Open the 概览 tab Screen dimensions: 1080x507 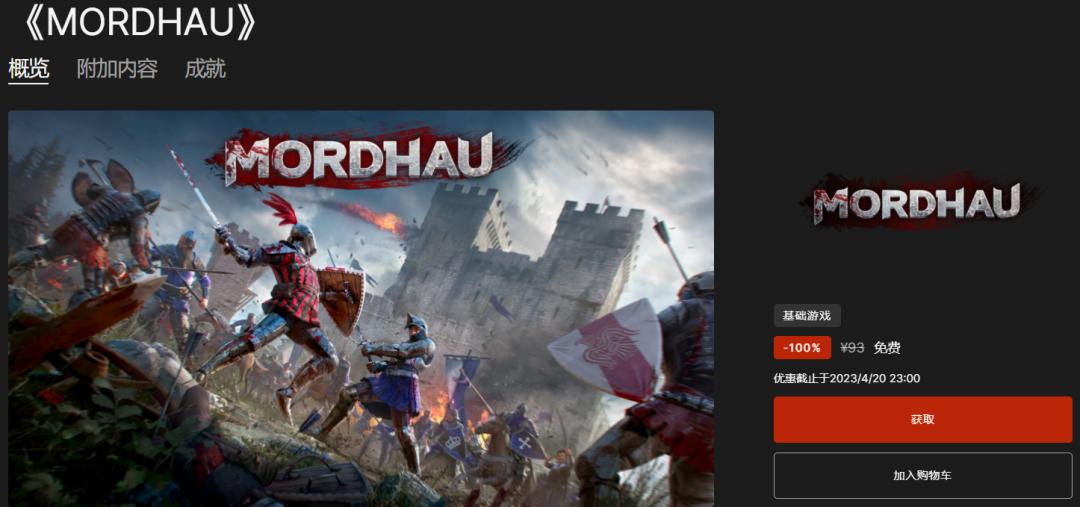(x=28, y=69)
